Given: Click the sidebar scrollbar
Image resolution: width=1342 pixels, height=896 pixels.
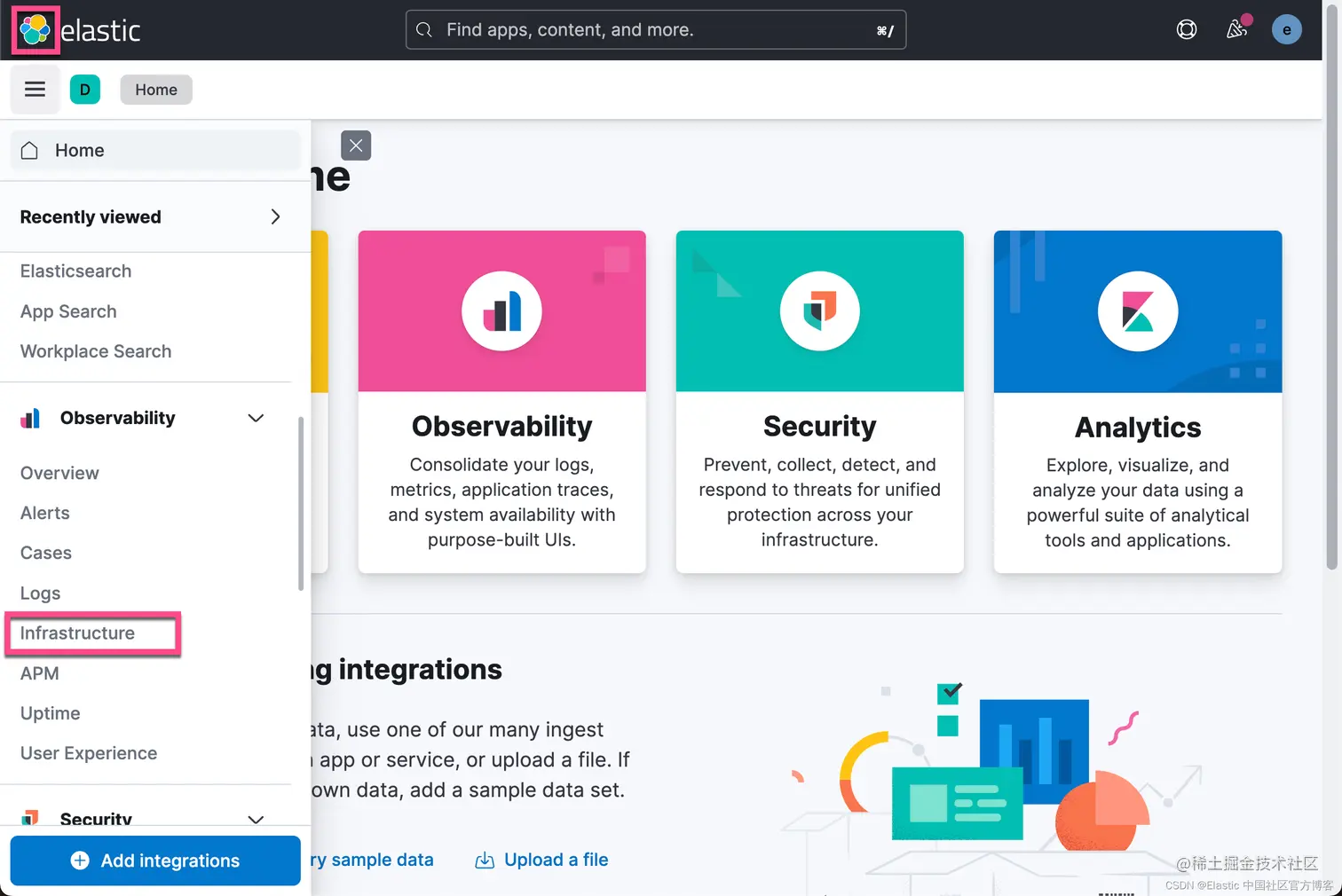Looking at the screenshot, I should (x=301, y=503).
